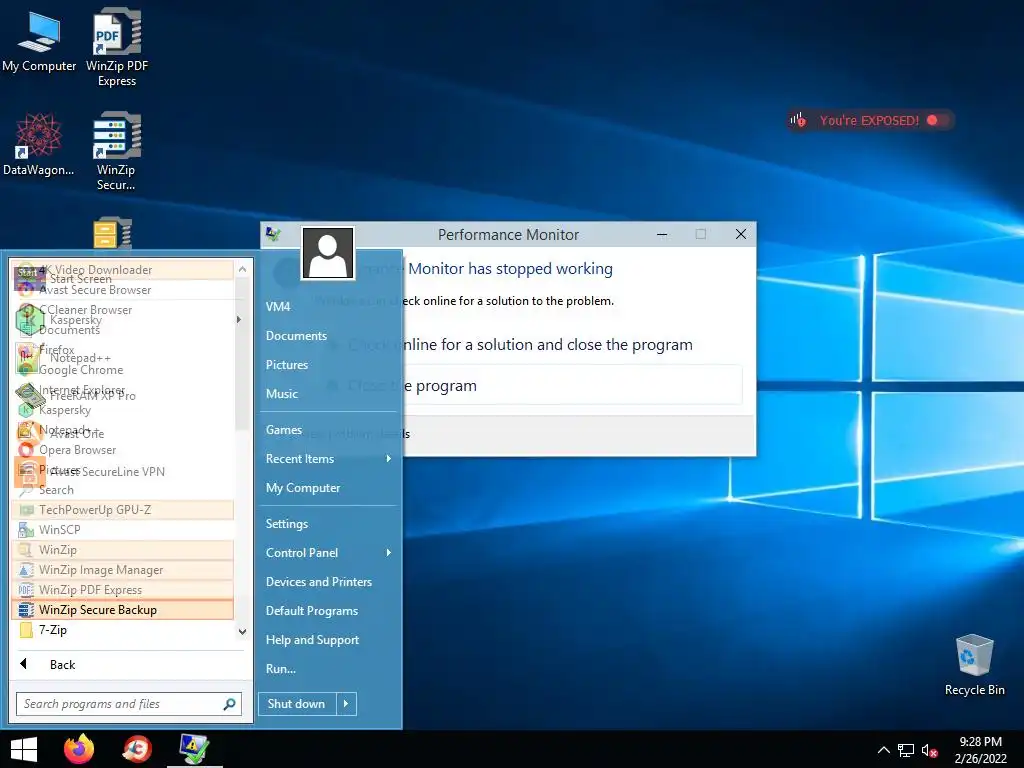Screen dimensions: 1024x768
Task: Click the Performance Monitor title bar icon
Action: coord(274,234)
